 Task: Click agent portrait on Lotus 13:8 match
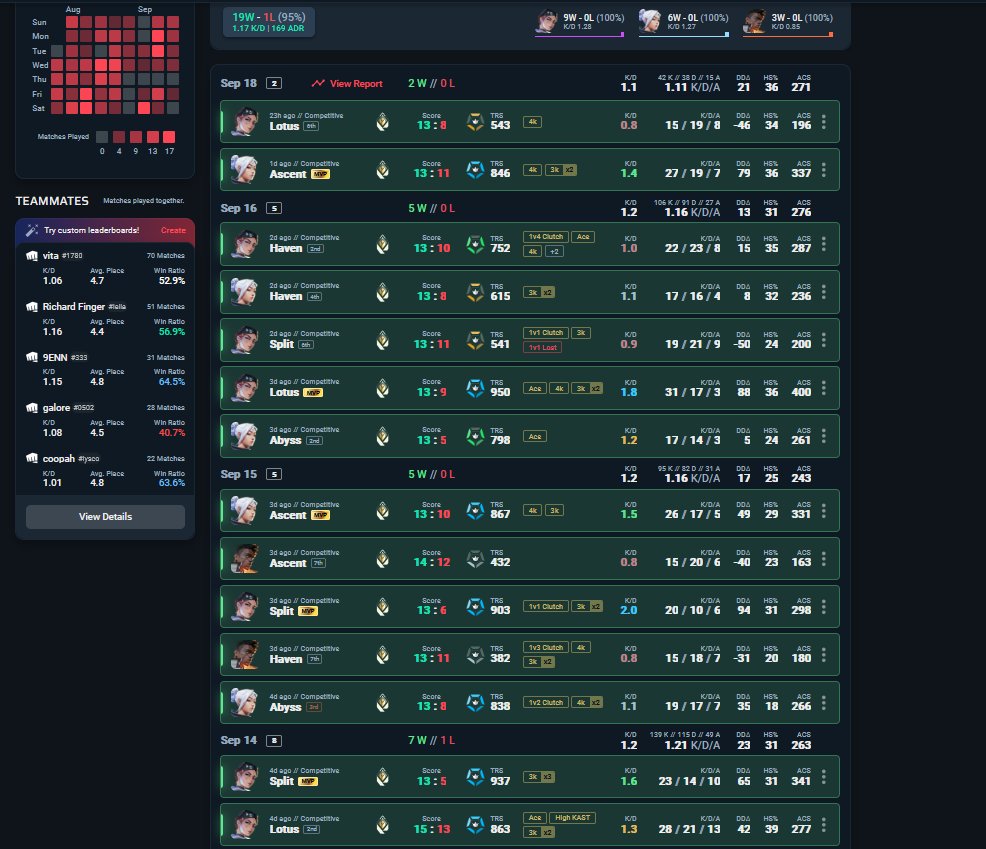pyautogui.click(x=244, y=122)
